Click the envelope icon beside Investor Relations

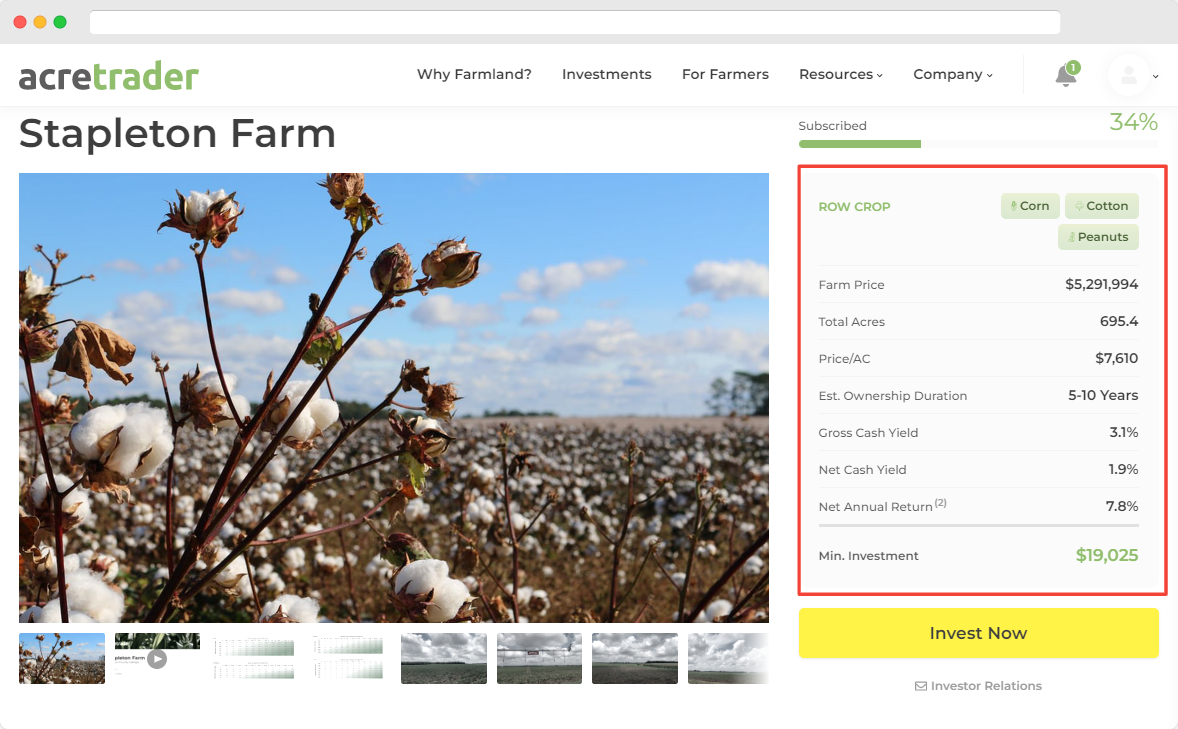(x=920, y=686)
